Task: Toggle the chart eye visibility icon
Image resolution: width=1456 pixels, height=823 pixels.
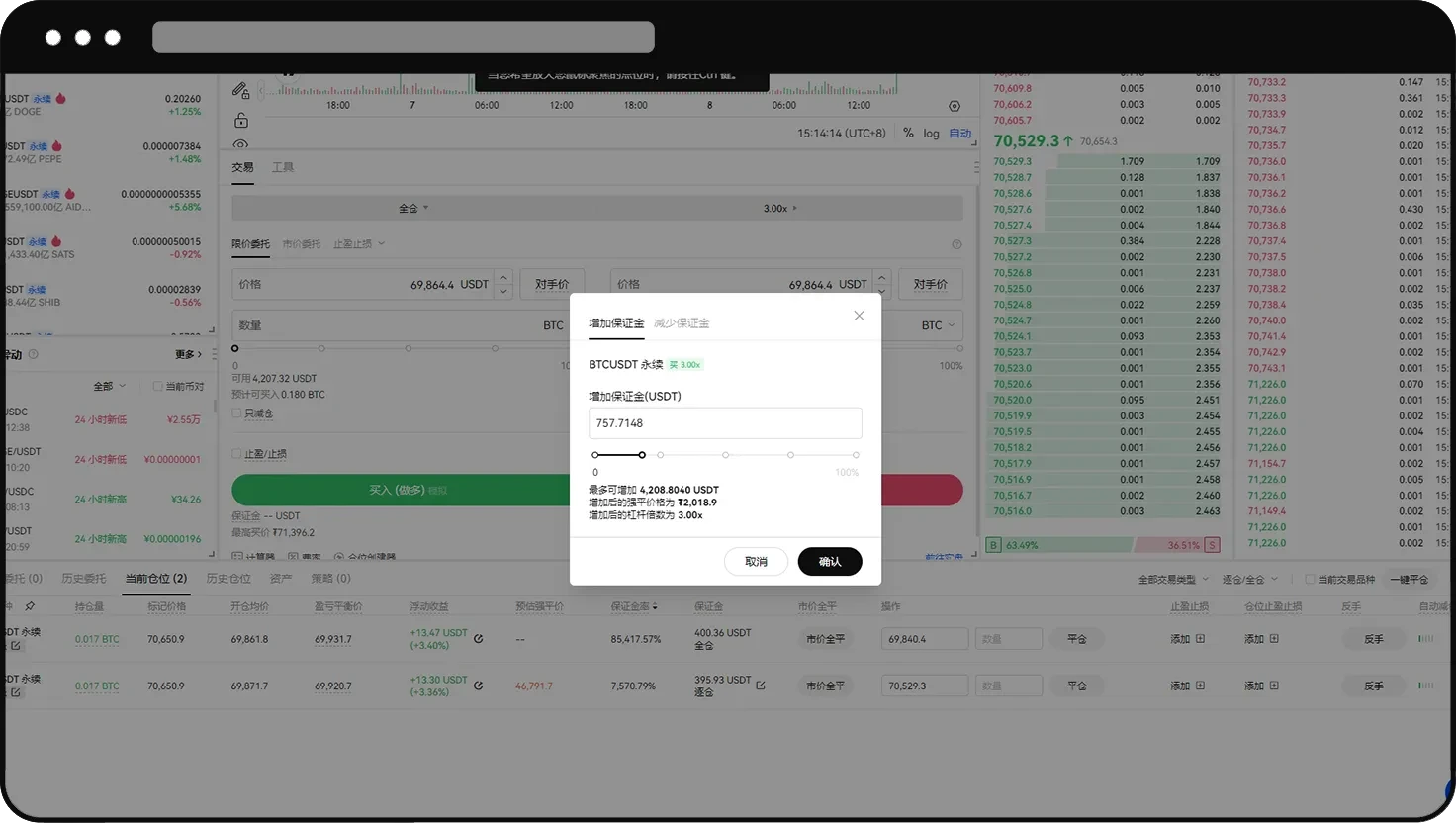Action: (240, 144)
